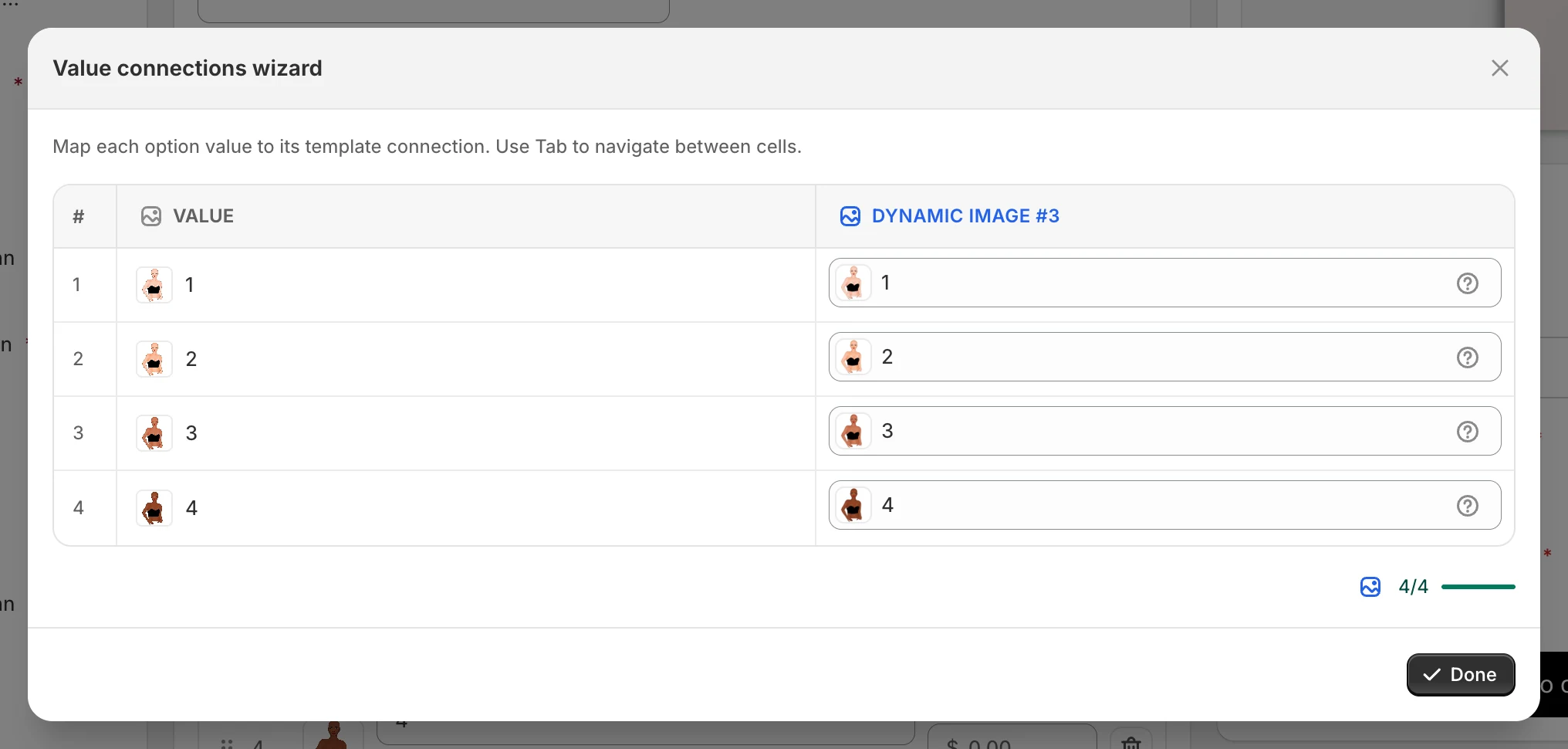This screenshot has width=1568, height=749.
Task: Click the help icon in connection row 4
Action: 1467,506
